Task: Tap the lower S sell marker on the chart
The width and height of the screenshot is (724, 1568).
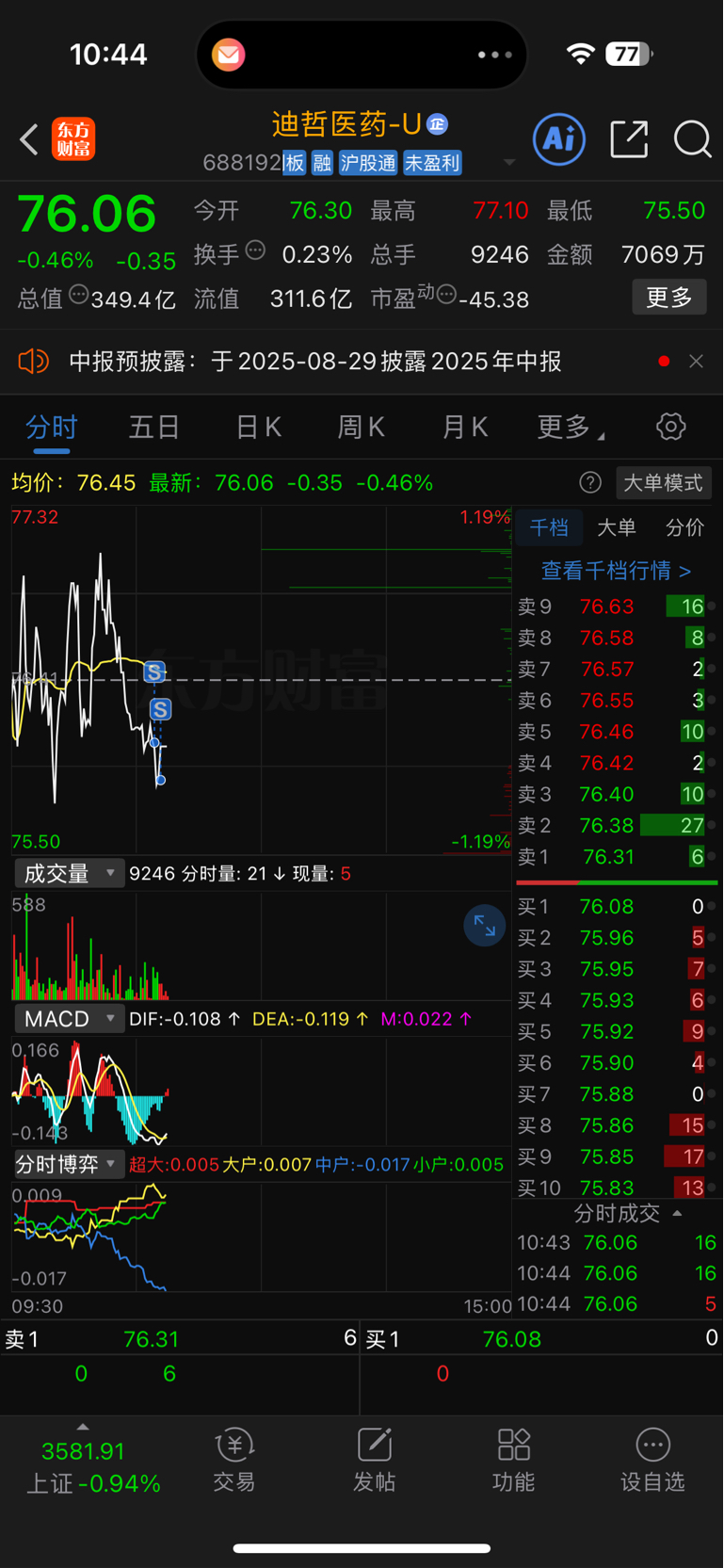Action: coord(161,709)
